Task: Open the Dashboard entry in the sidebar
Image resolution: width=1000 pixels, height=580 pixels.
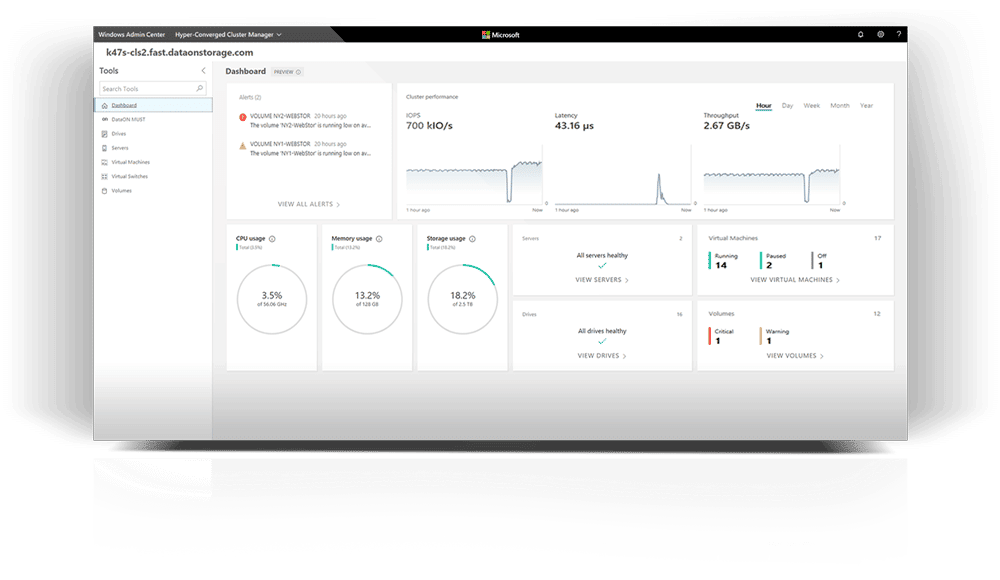Action: pyautogui.click(x=125, y=105)
